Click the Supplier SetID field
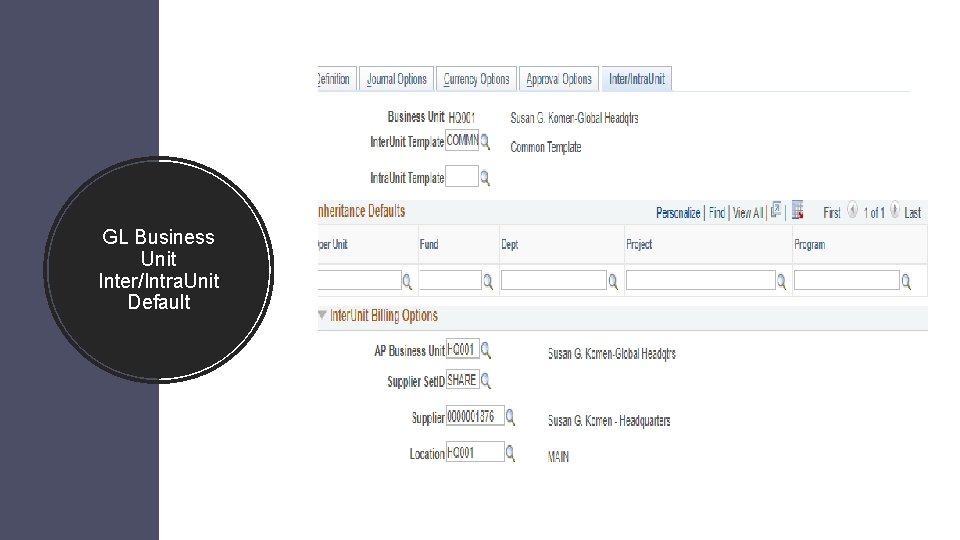The width and height of the screenshot is (960, 540). click(x=462, y=380)
